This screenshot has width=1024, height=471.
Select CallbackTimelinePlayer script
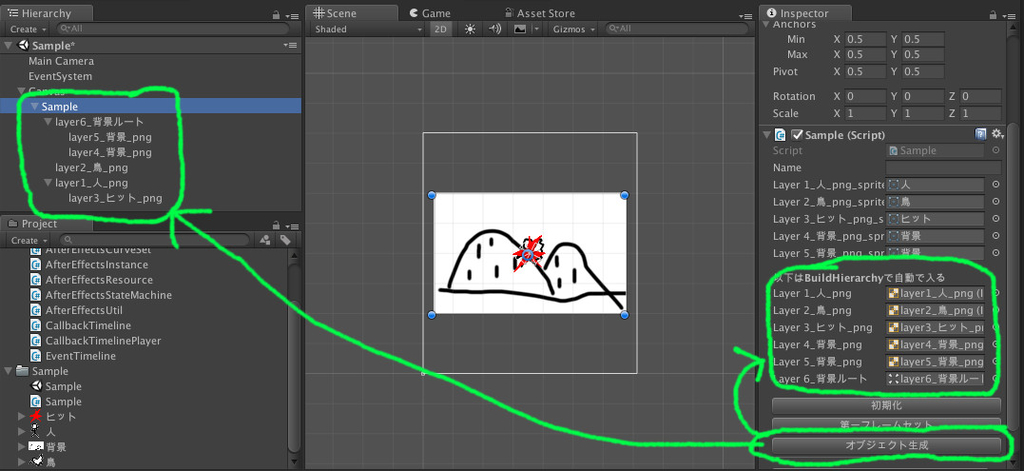(x=103, y=340)
